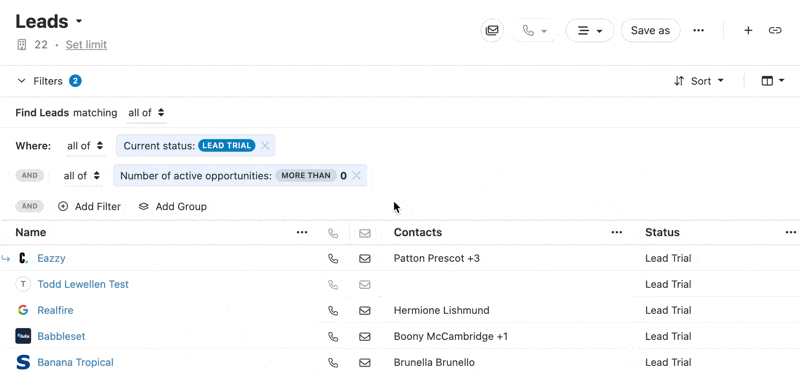800x380 pixels.
Task: Open the Banana Tropical lead
Action: coord(76,363)
